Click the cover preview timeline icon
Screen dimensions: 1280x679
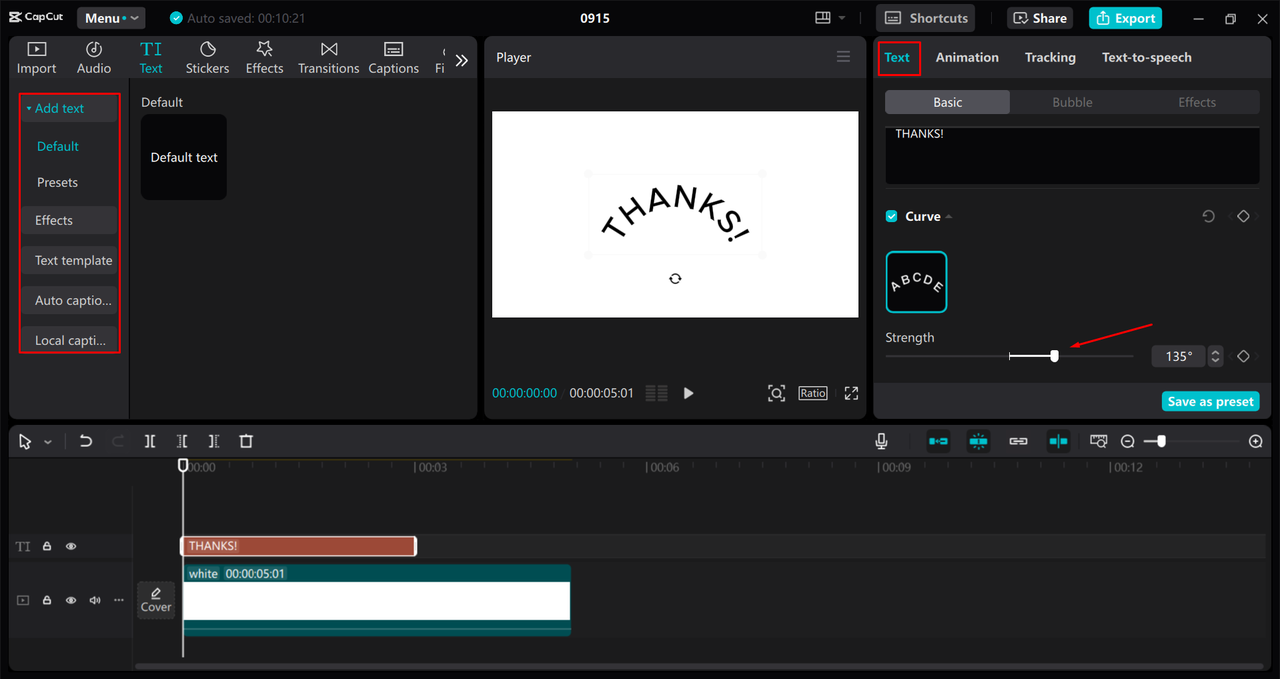pyautogui.click(x=1099, y=441)
